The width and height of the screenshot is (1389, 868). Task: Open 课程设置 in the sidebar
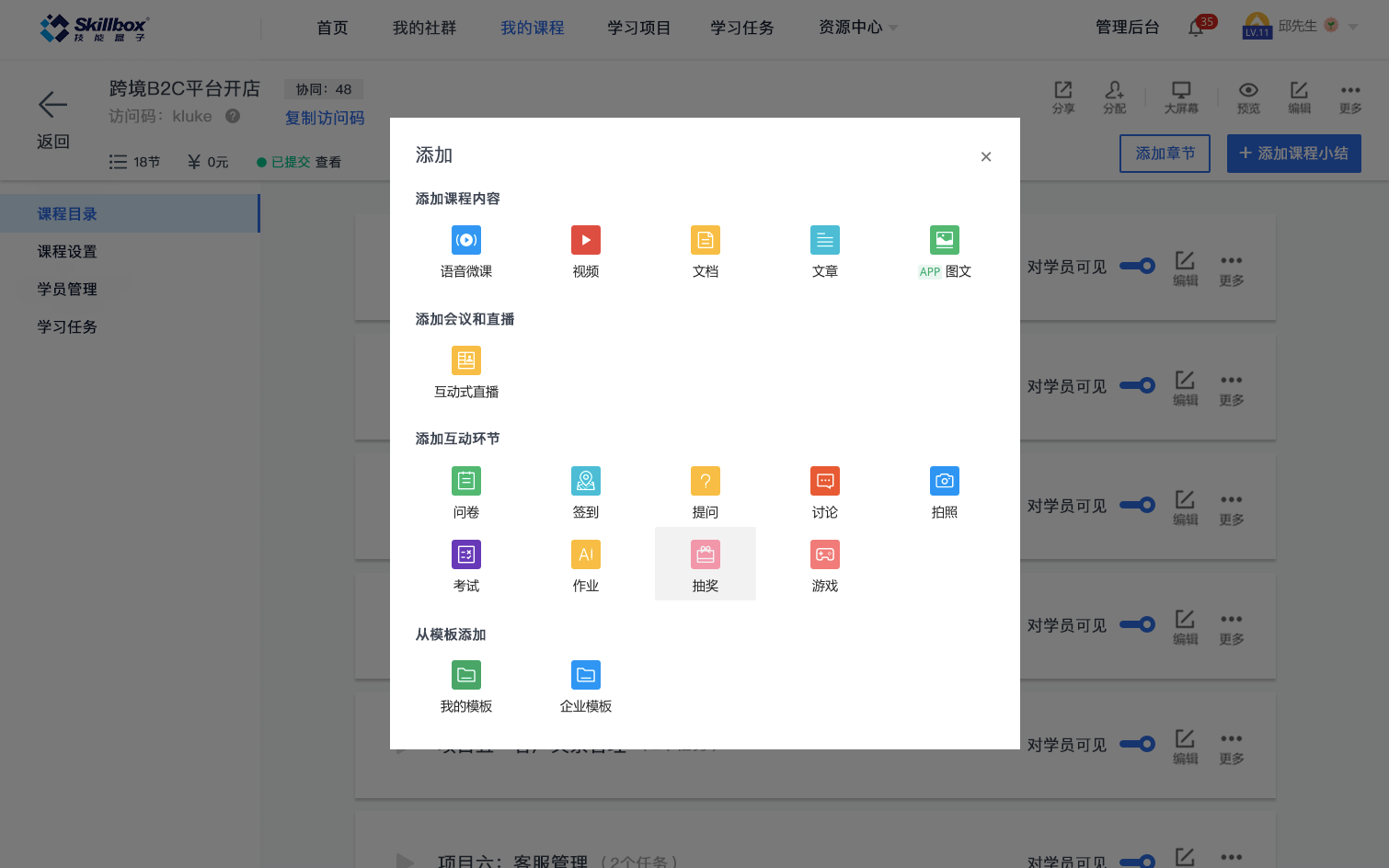[x=67, y=252]
